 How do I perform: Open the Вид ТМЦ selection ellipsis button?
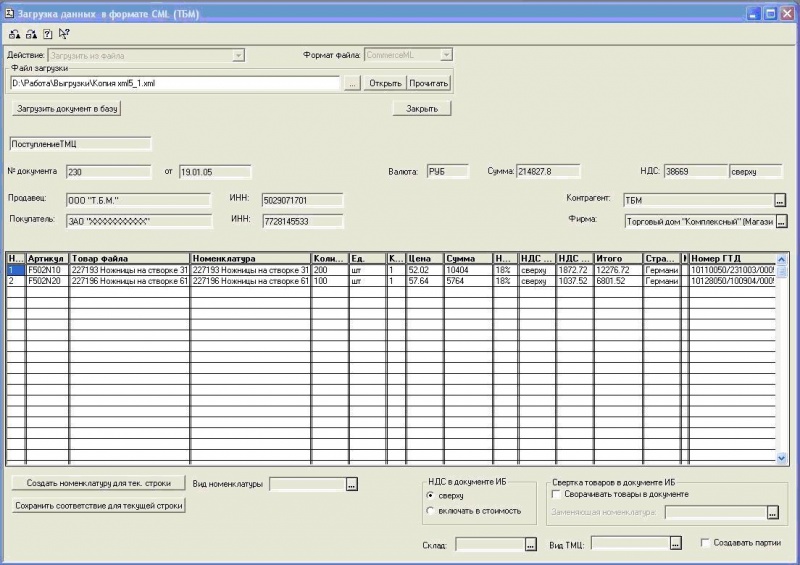click(x=675, y=544)
